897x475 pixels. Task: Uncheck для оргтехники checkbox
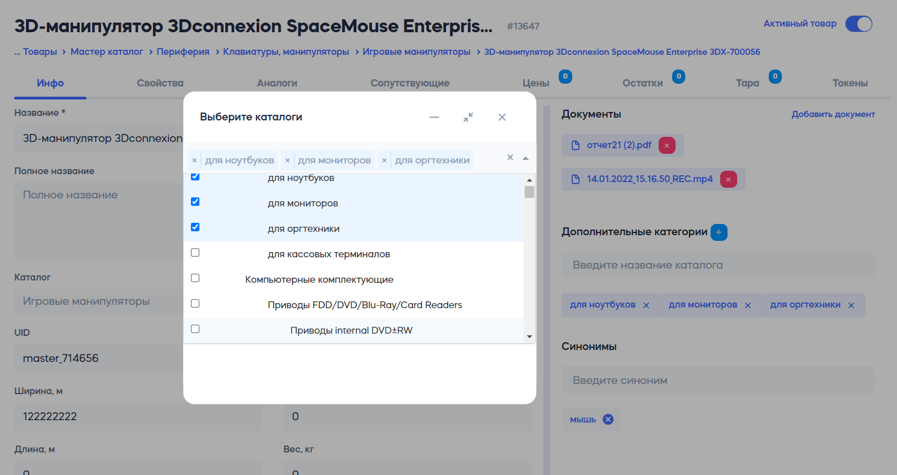click(x=195, y=227)
